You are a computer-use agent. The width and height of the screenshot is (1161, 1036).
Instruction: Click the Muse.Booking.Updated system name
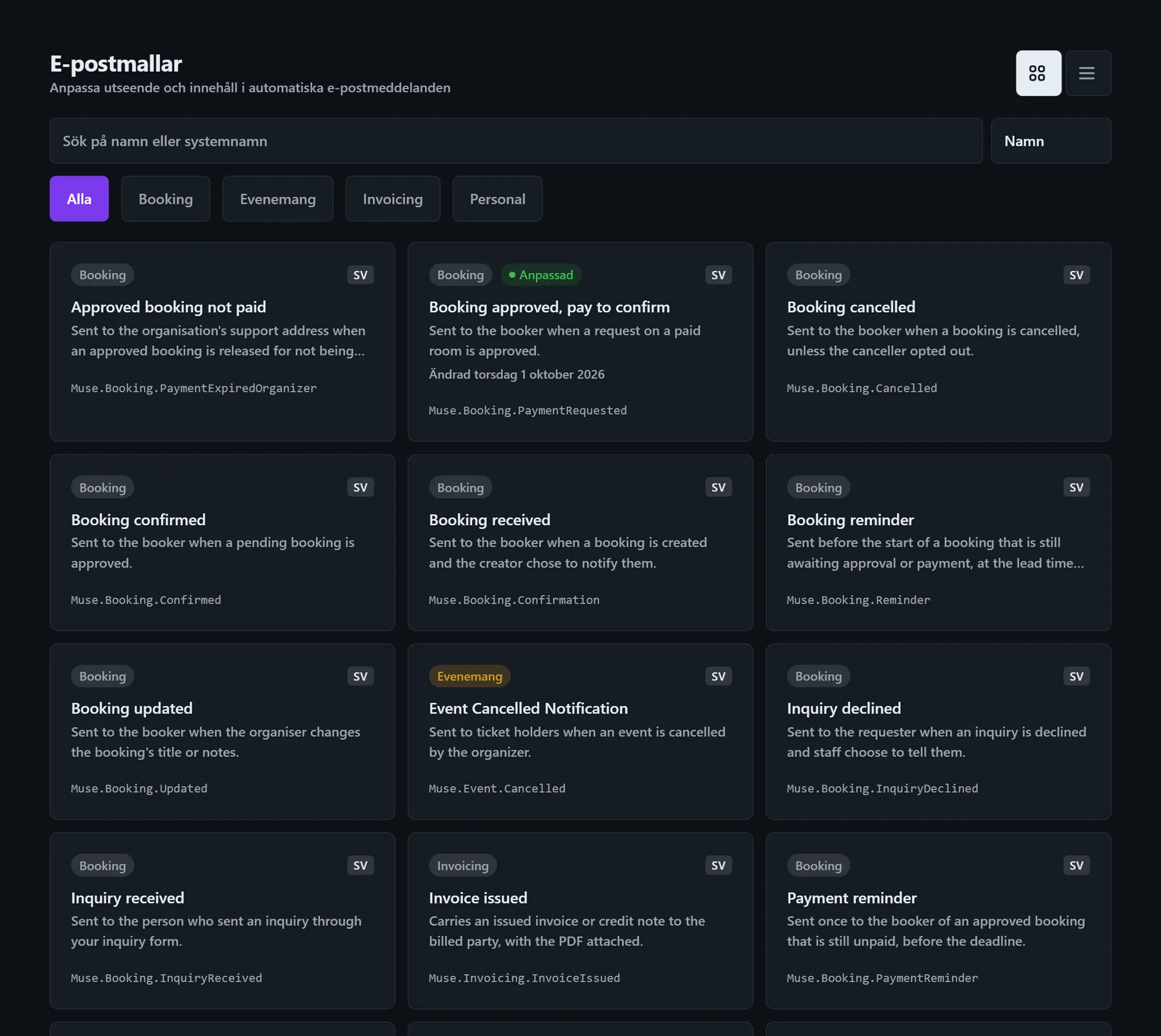click(139, 789)
